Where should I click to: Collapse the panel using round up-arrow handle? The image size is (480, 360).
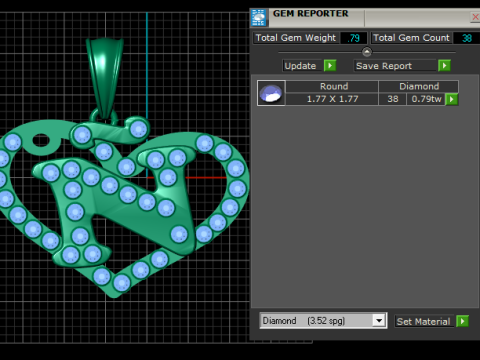[367, 52]
